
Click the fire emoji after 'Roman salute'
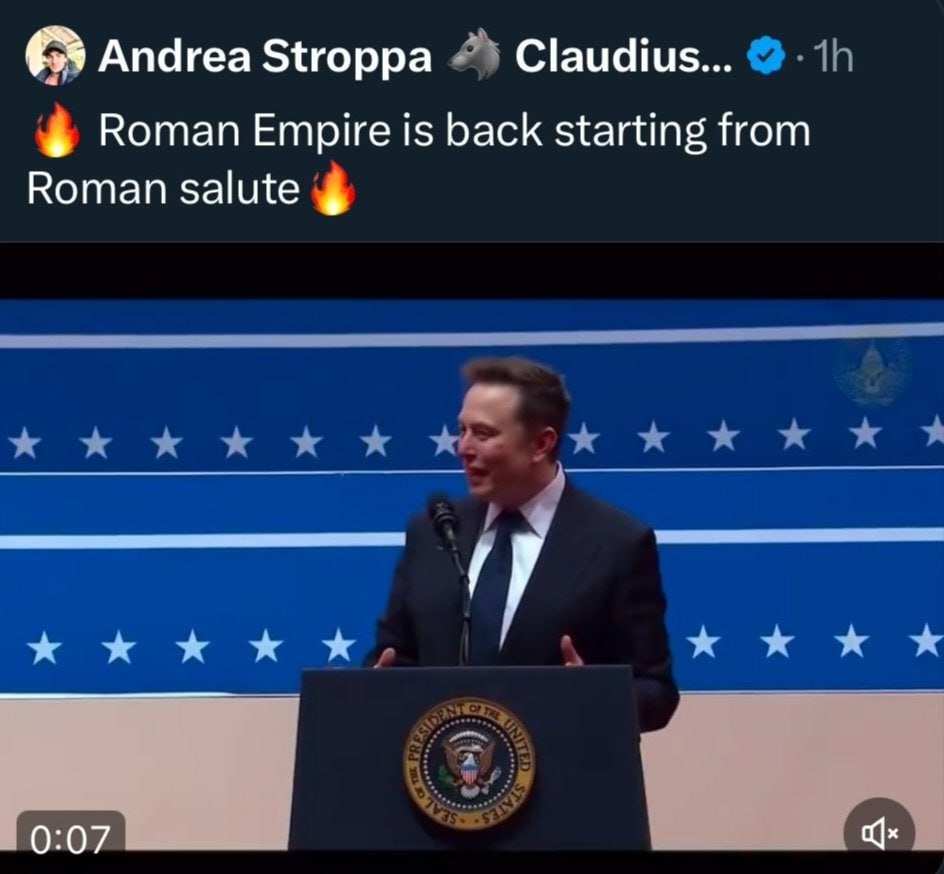tap(333, 188)
